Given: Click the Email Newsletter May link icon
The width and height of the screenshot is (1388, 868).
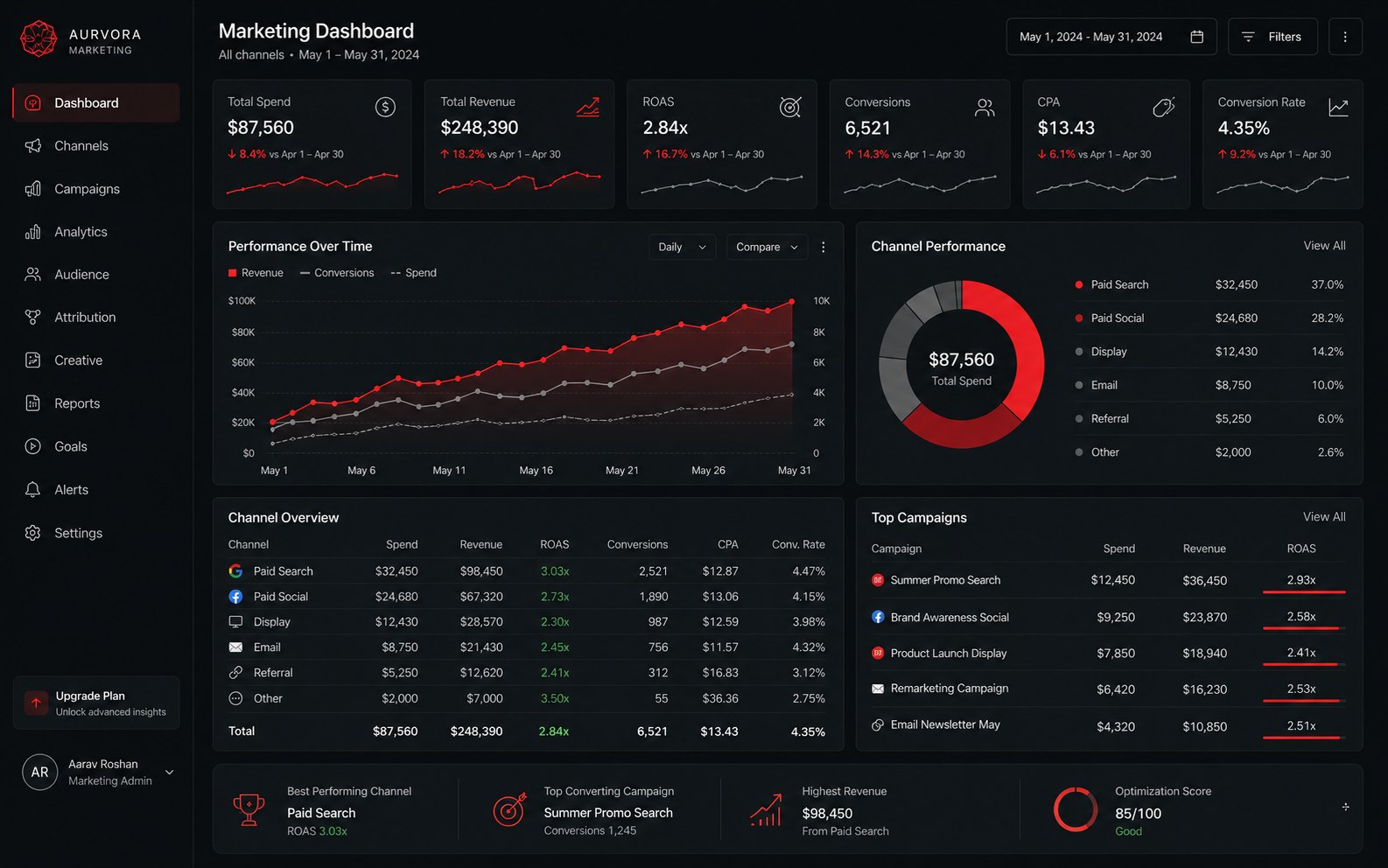Looking at the screenshot, I should point(878,725).
